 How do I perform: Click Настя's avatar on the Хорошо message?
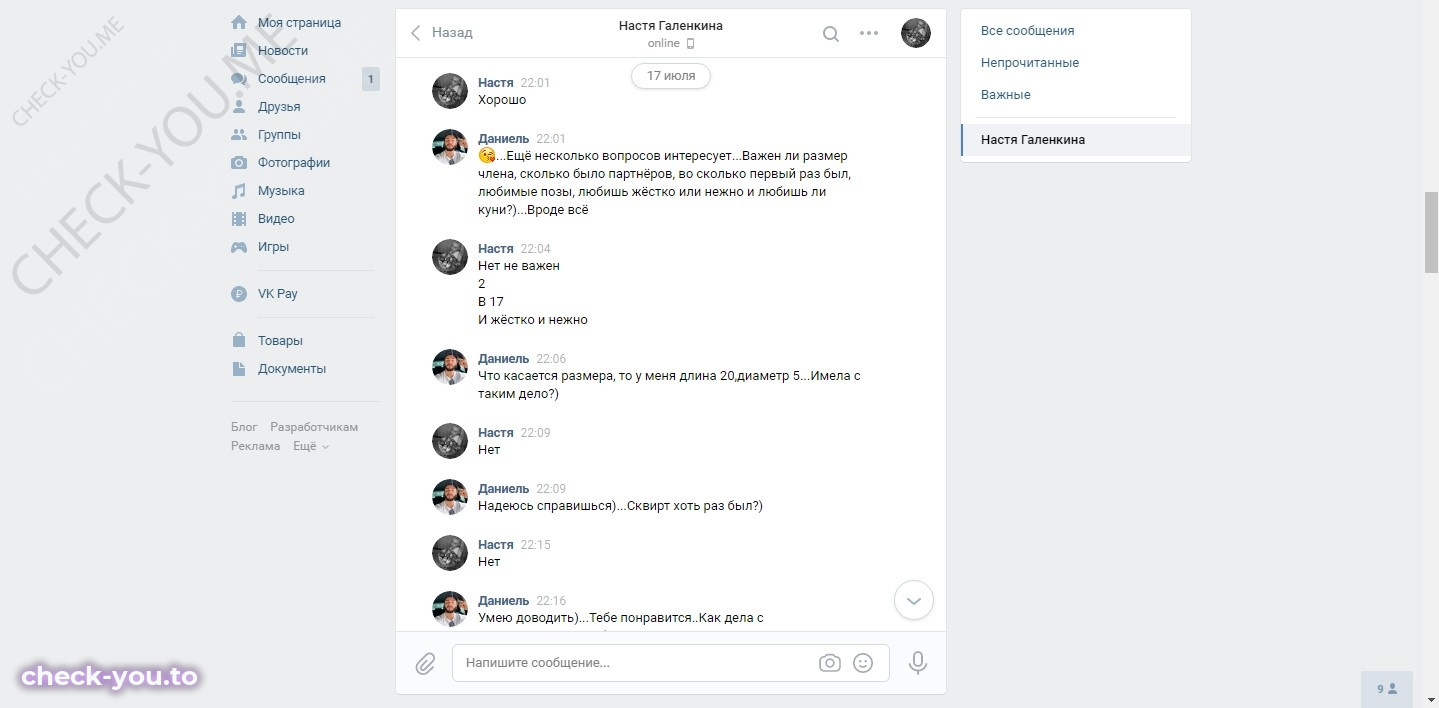450,91
